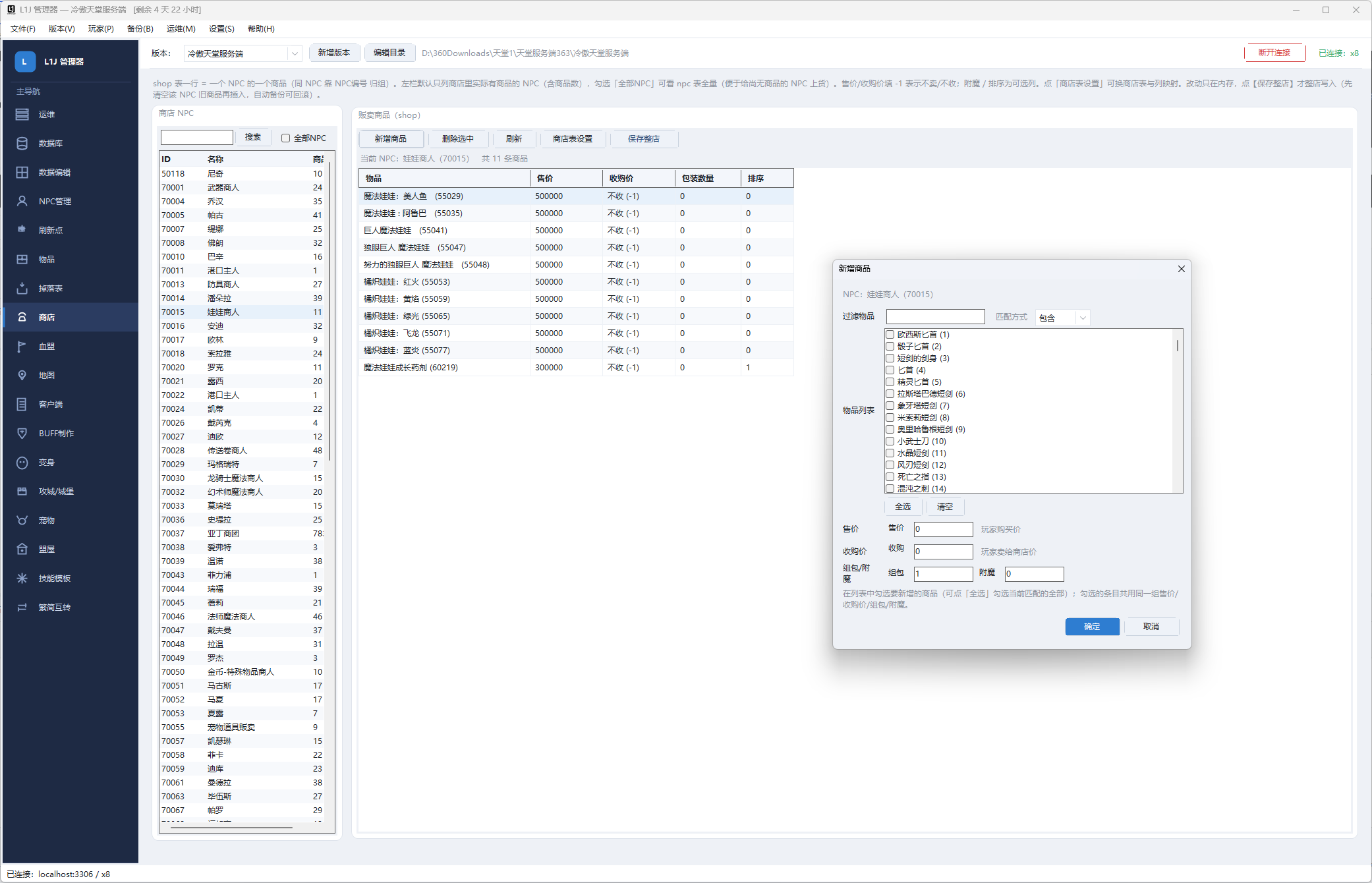The image size is (1372, 883).
Task: Select NPC row 传送卷商人 70028
Action: 242,451
